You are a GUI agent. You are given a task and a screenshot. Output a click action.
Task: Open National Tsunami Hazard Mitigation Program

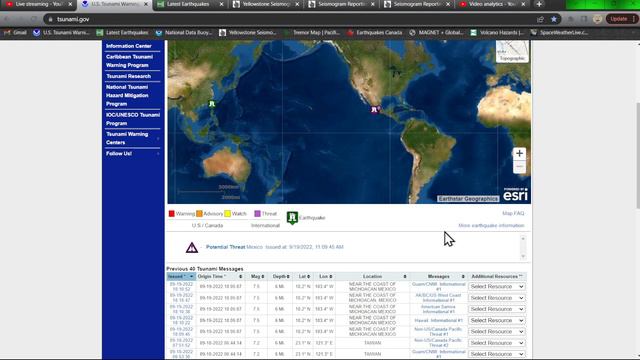pyautogui.click(x=127, y=96)
